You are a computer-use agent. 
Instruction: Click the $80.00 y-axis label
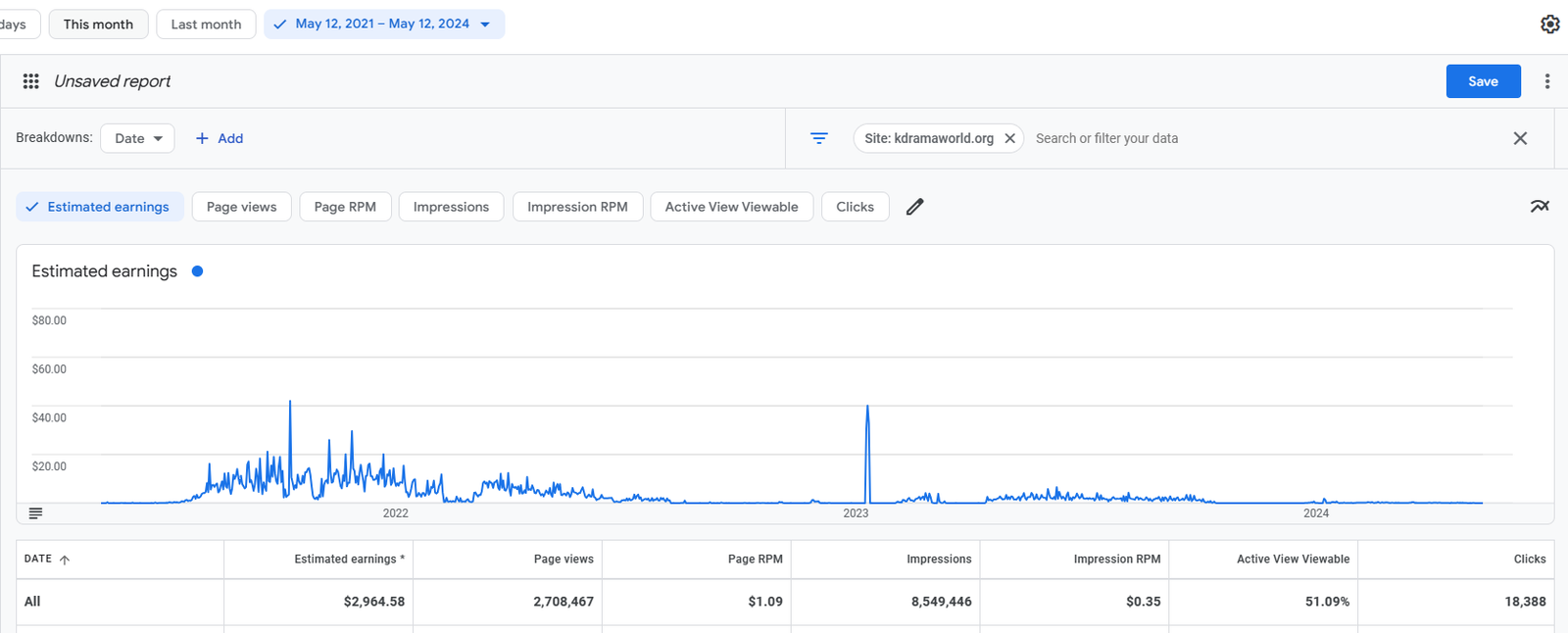(49, 320)
